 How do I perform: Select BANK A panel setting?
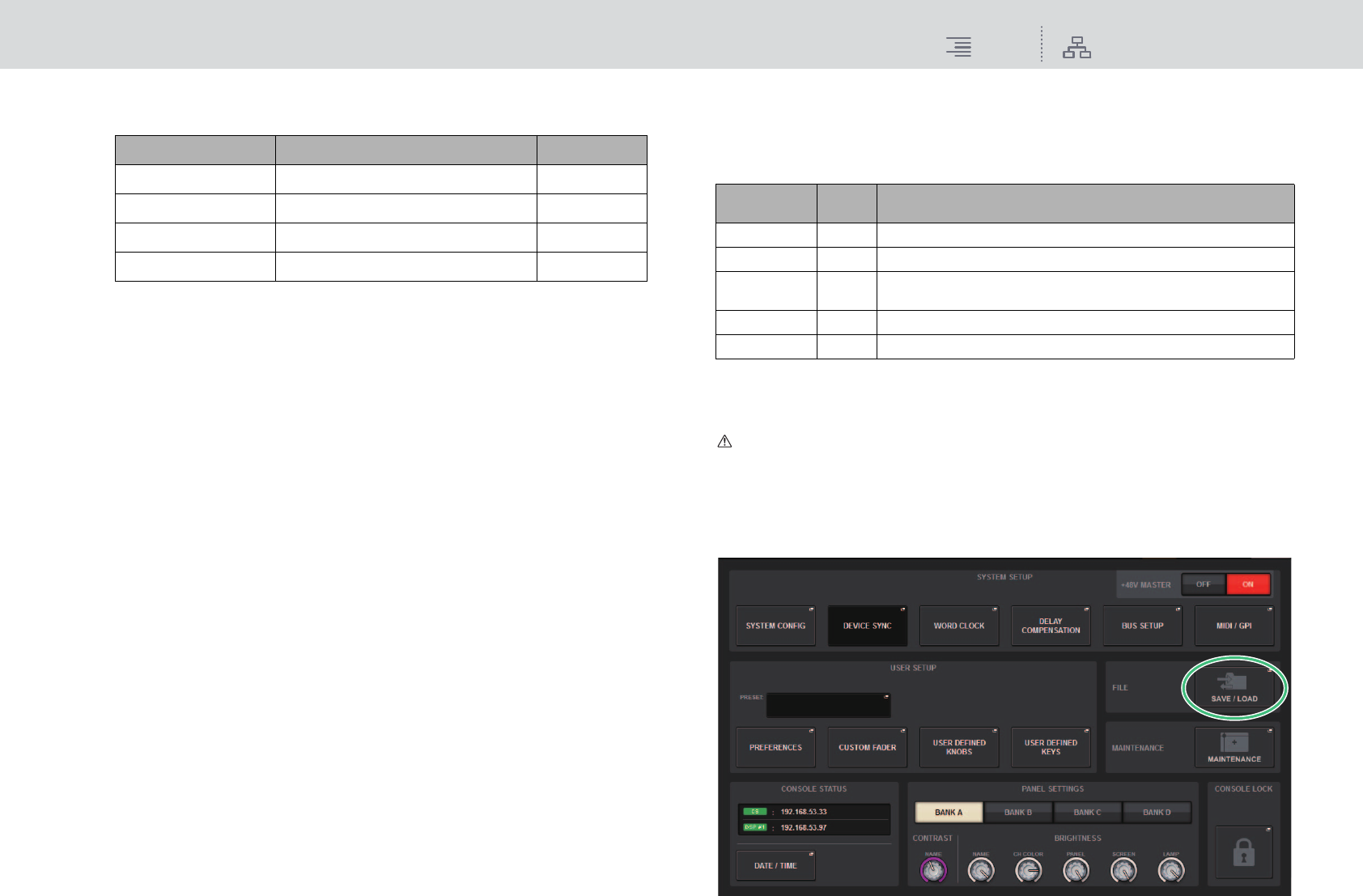click(949, 812)
